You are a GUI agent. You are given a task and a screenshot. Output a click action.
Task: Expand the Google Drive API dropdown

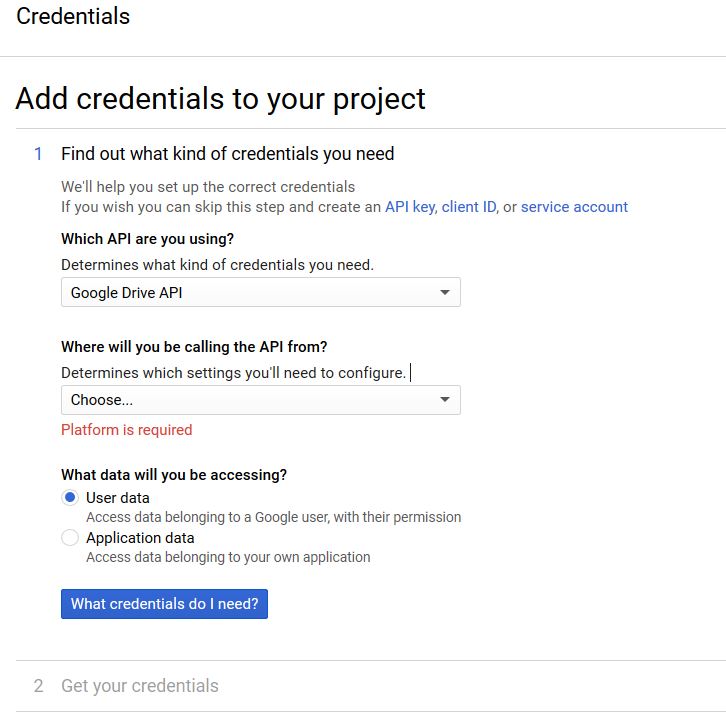[260, 293]
